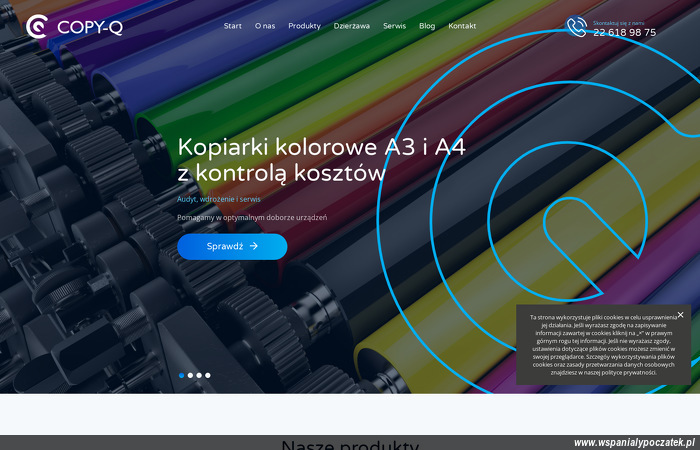The width and height of the screenshot is (700, 450).
Task: Open the Start menu item
Action: click(x=233, y=26)
